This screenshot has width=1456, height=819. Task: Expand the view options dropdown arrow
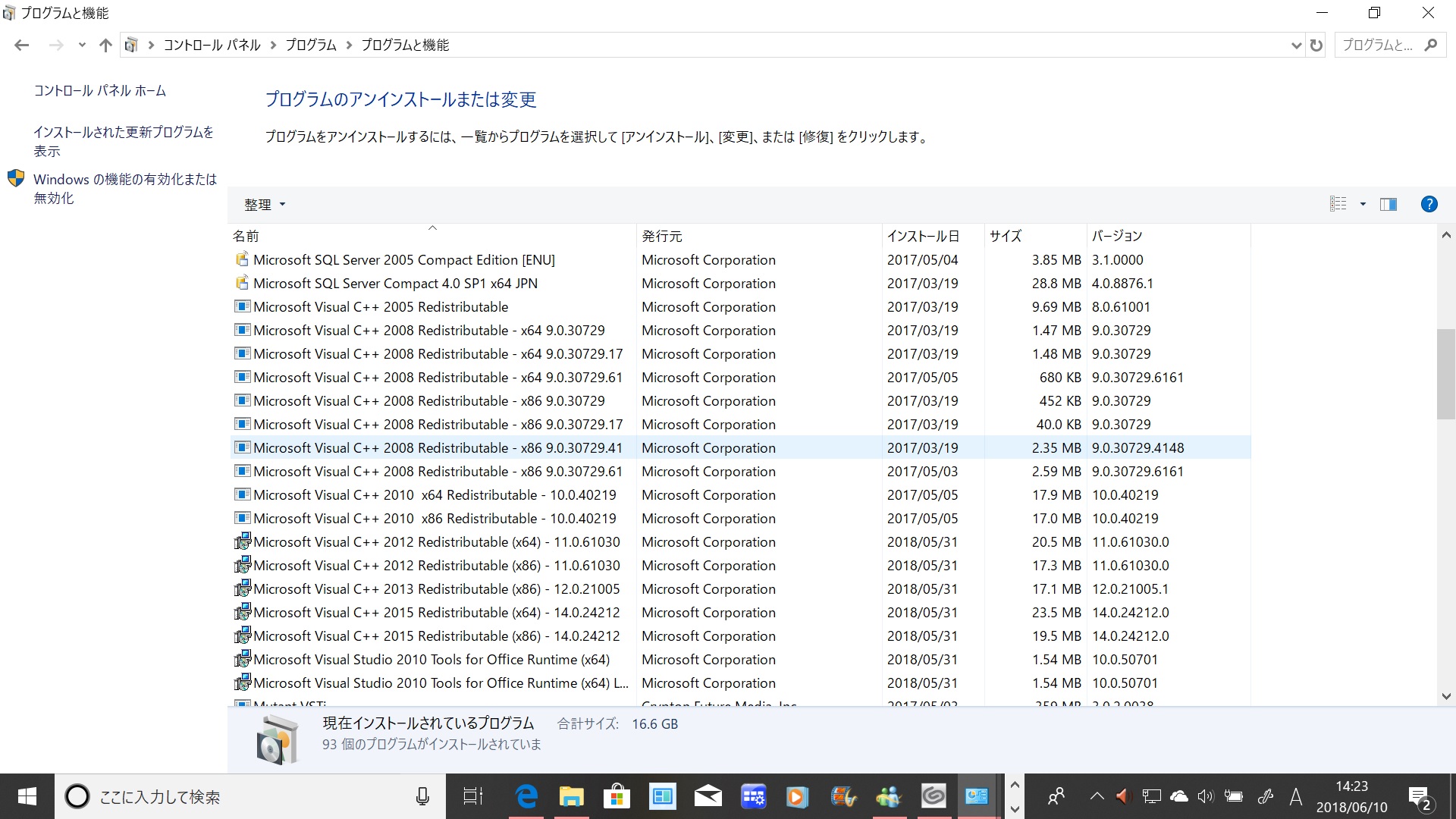[x=1363, y=204]
